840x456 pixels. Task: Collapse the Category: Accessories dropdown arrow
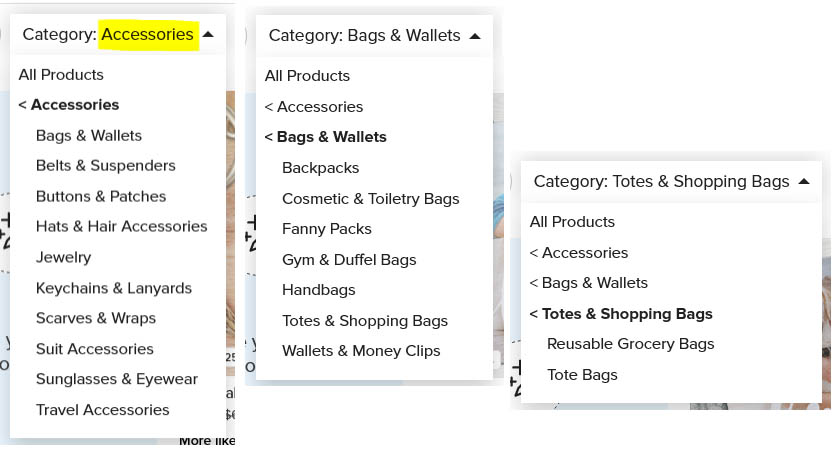[208, 34]
